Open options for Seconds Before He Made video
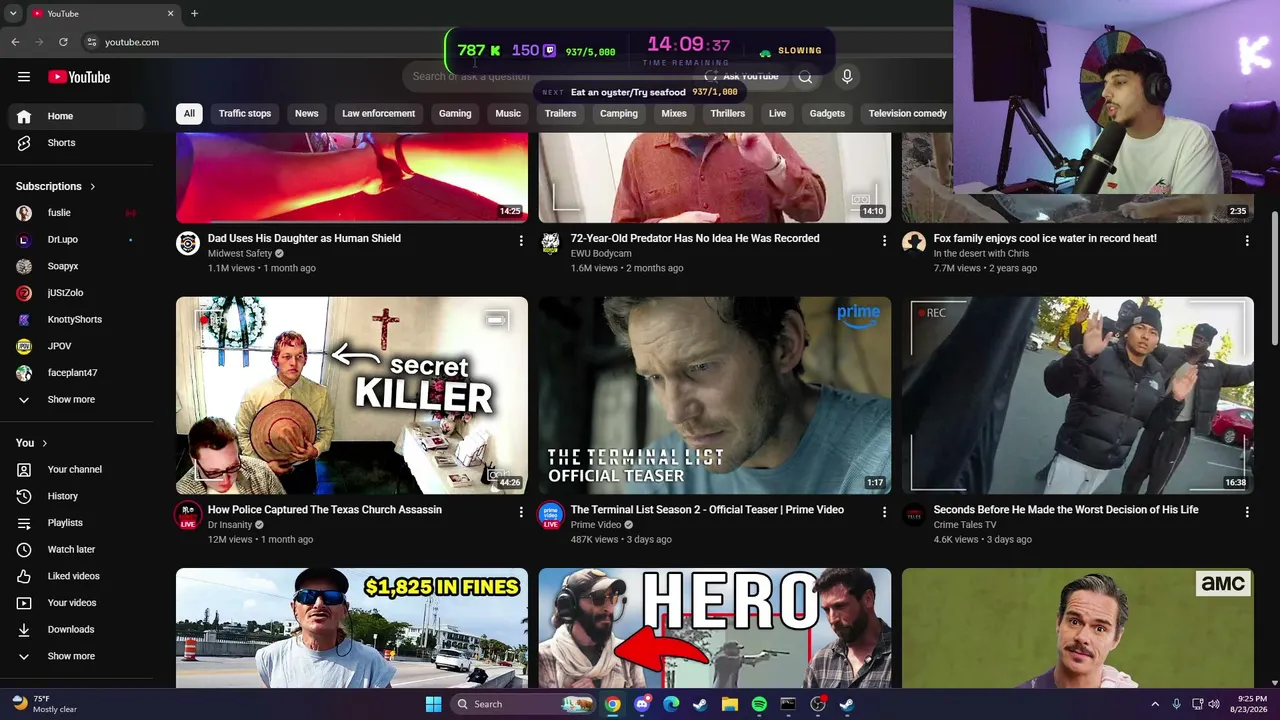1280x720 pixels. pos(1247,512)
